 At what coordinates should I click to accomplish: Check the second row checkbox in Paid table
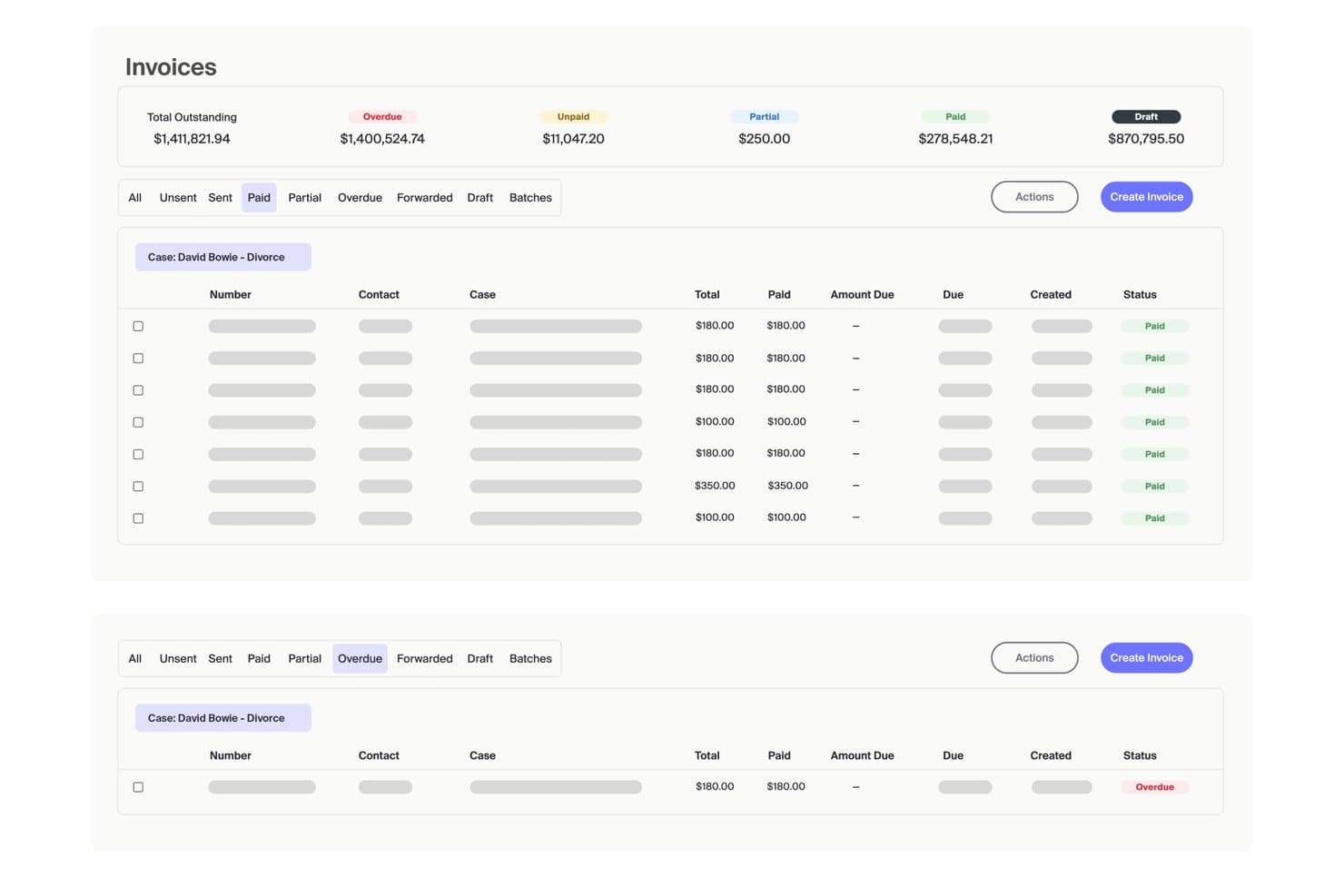click(138, 359)
